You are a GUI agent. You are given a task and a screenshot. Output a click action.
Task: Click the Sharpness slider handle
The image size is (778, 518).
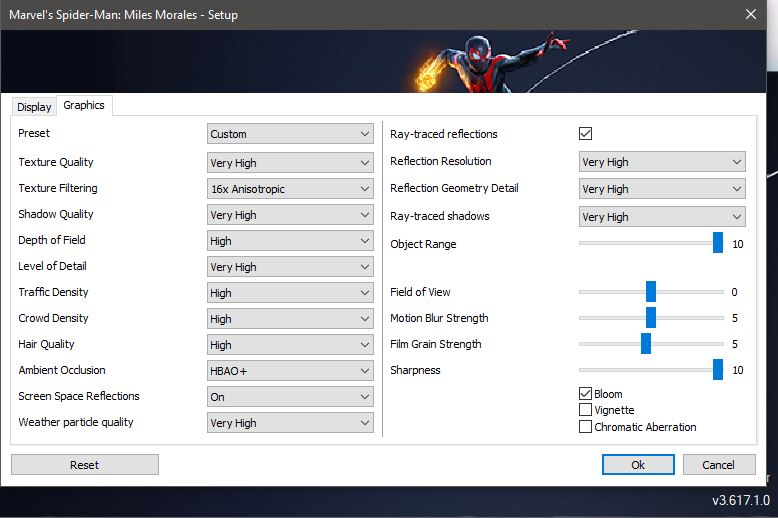tap(718, 370)
